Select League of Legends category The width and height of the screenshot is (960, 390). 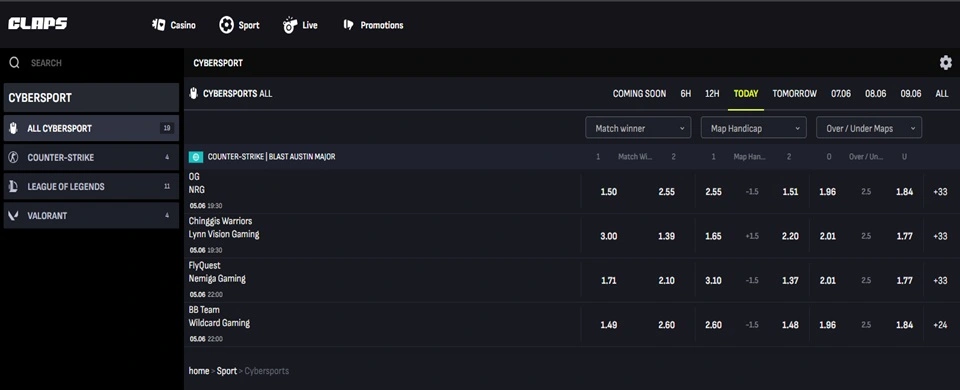(x=91, y=187)
